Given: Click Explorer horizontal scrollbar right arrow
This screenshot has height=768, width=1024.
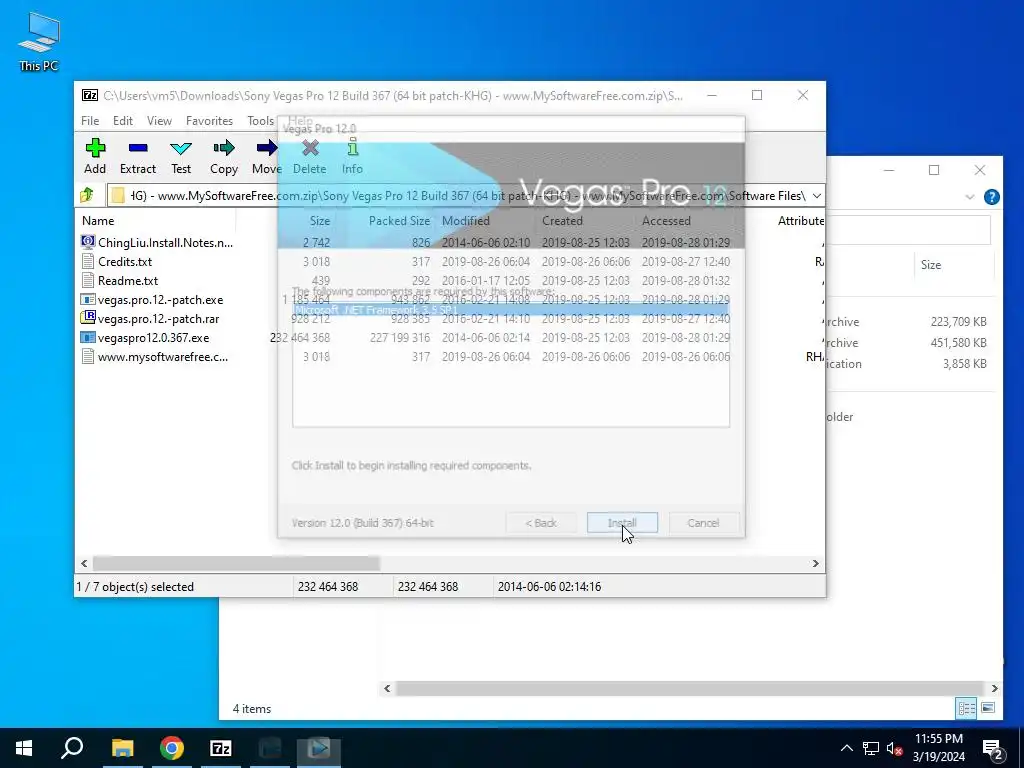Looking at the screenshot, I should [994, 688].
